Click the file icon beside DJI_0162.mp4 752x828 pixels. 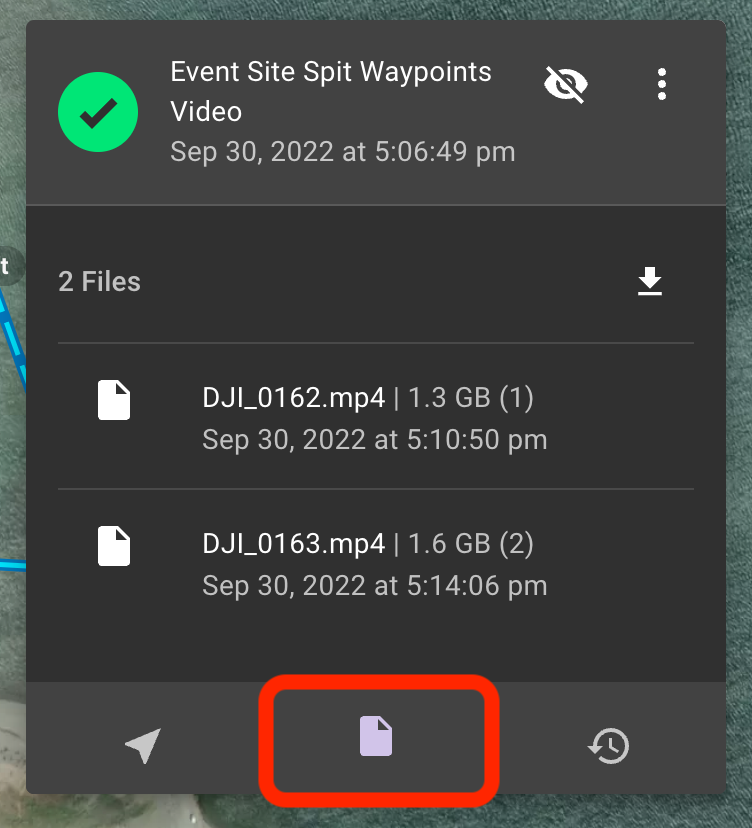[114, 400]
